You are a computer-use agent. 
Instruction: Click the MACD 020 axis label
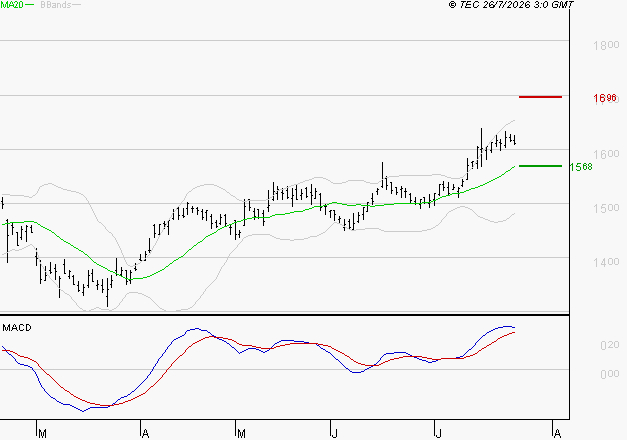point(610,345)
